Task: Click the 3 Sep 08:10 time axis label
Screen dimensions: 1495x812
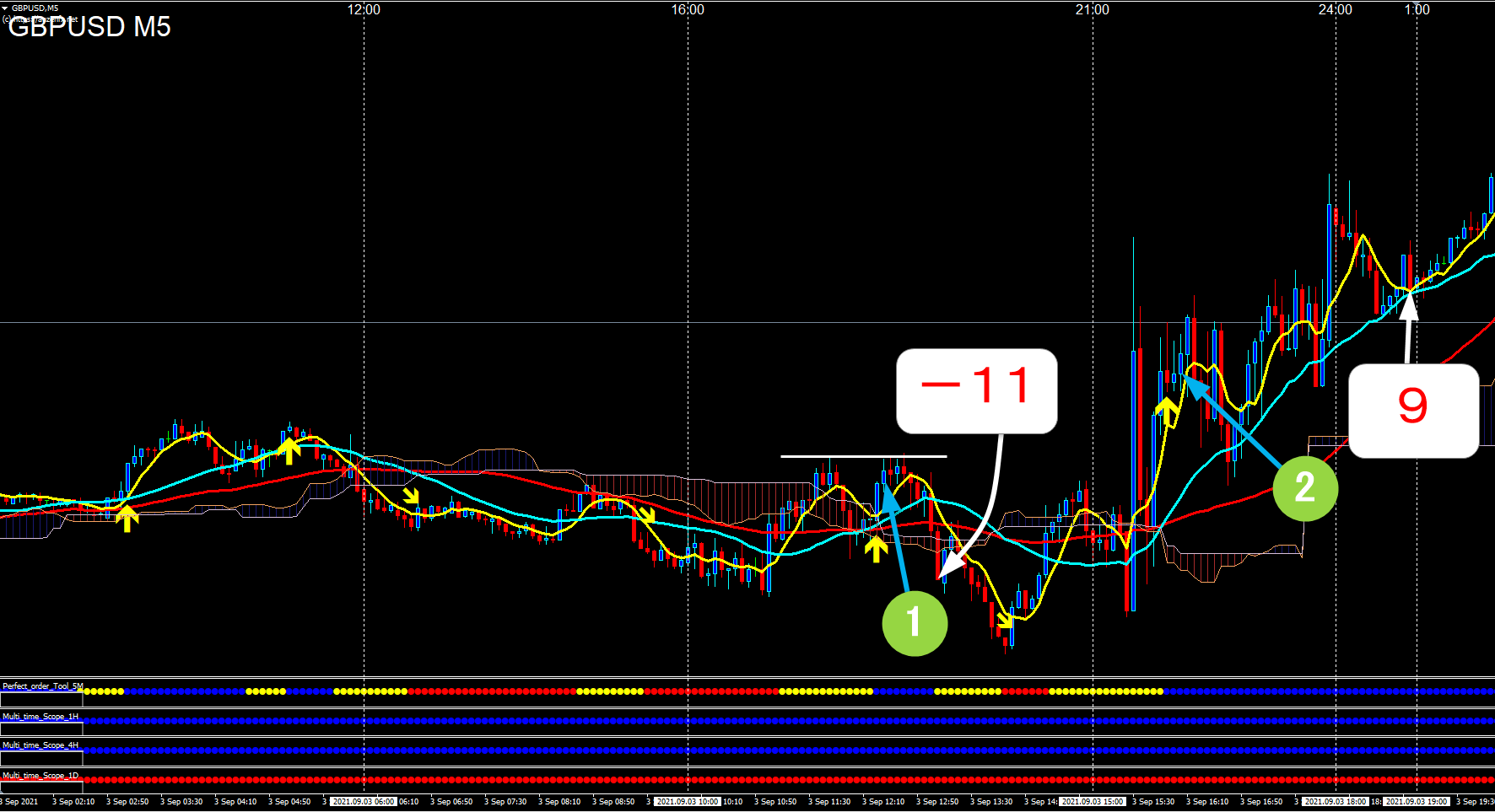Action: (559, 802)
